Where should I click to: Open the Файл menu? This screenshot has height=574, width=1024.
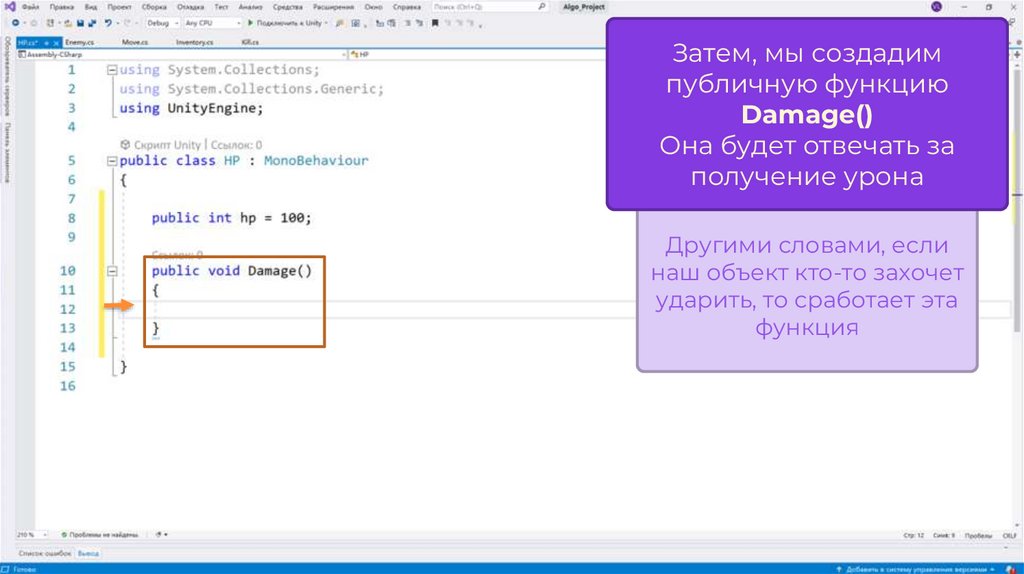(31, 7)
